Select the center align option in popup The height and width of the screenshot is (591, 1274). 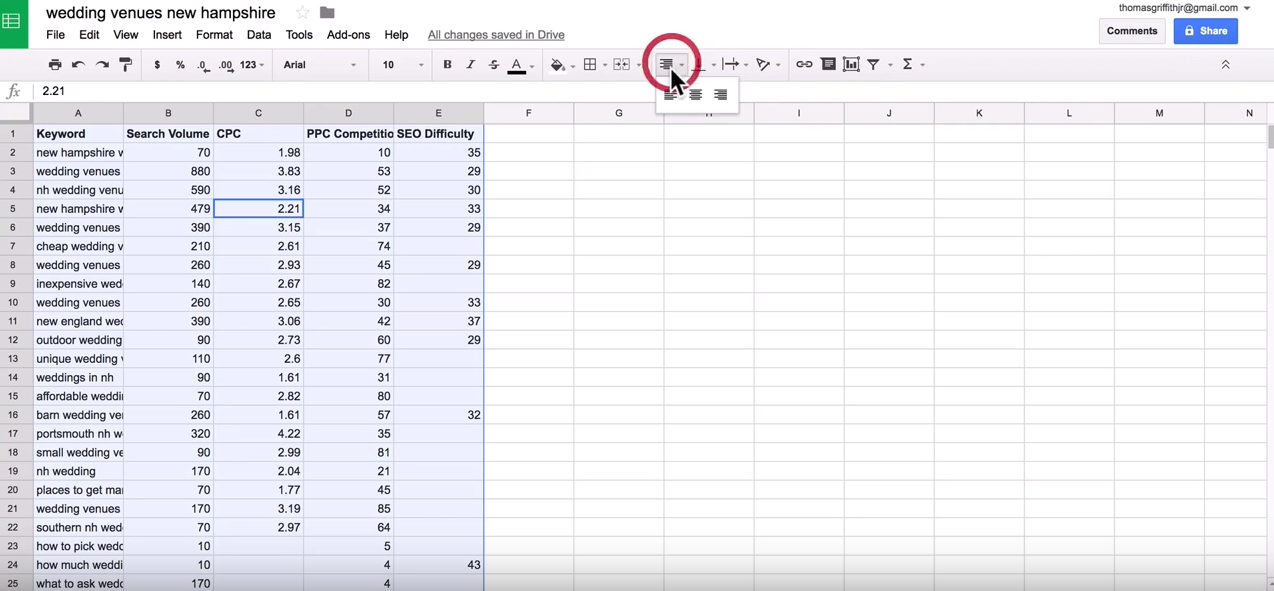click(696, 95)
